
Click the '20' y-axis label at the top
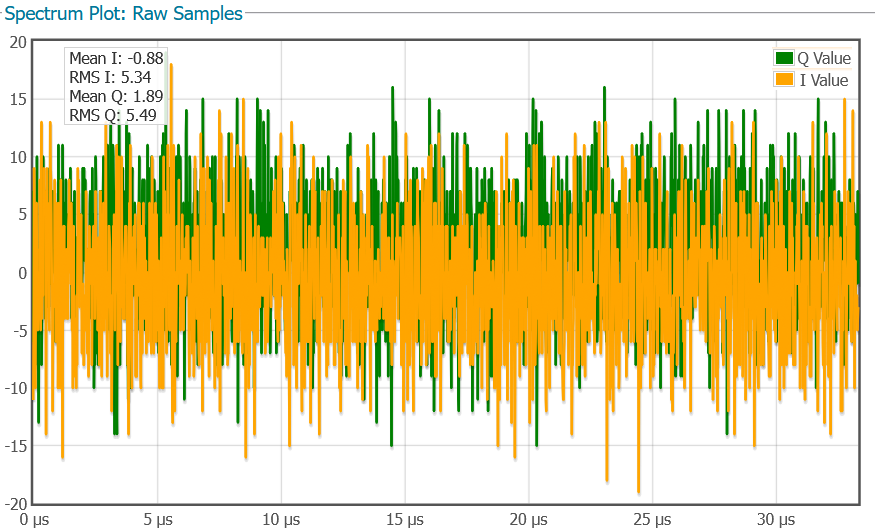point(18,42)
